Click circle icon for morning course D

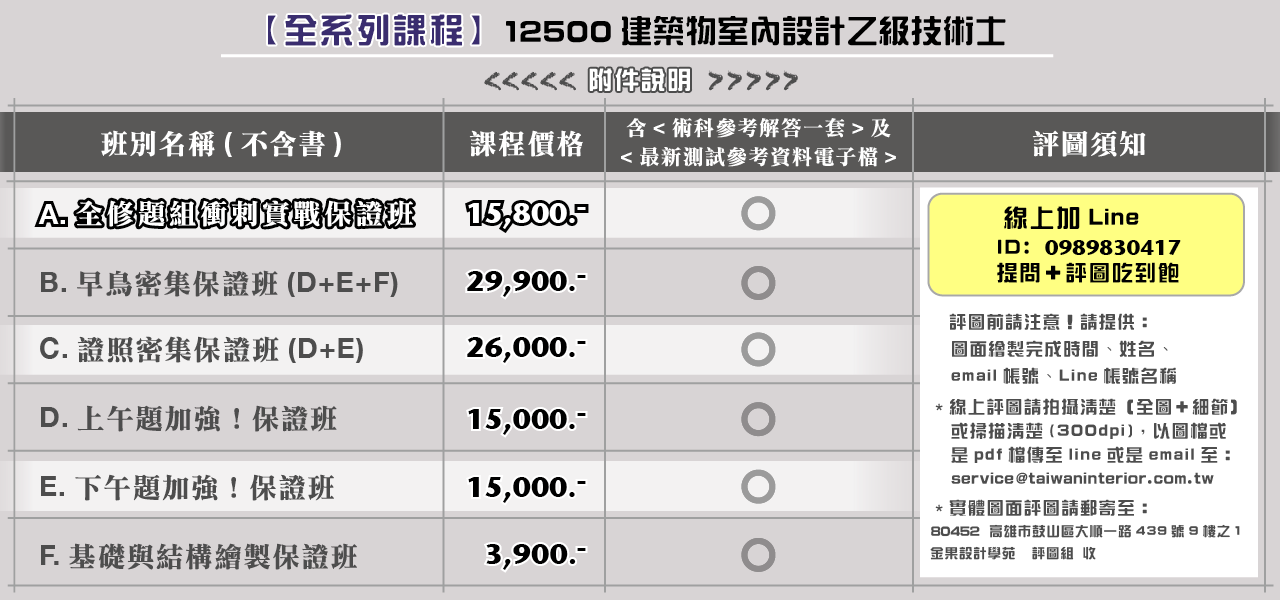point(758,418)
